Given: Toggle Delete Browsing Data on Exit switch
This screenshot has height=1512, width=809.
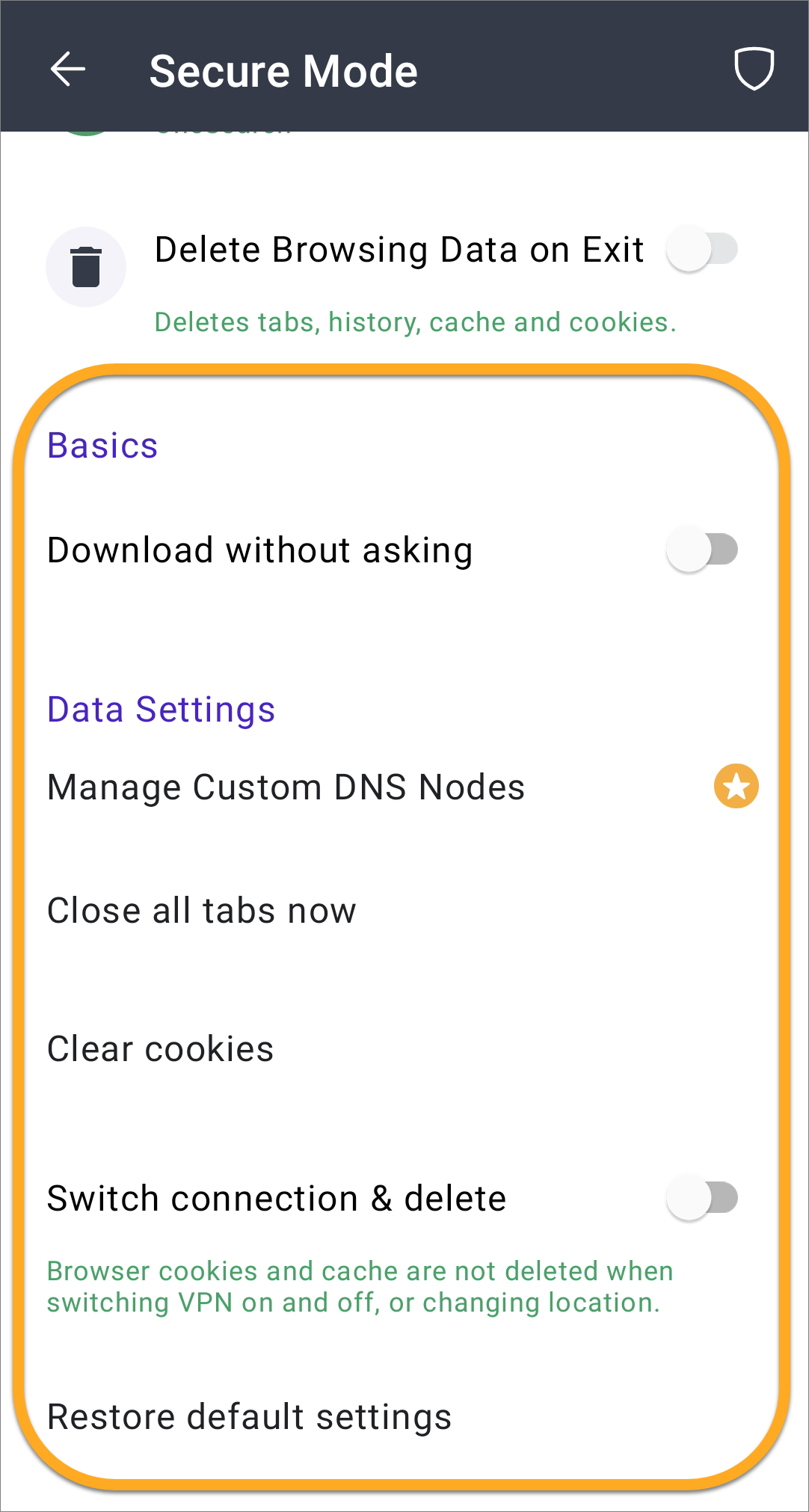Looking at the screenshot, I should tap(703, 250).
